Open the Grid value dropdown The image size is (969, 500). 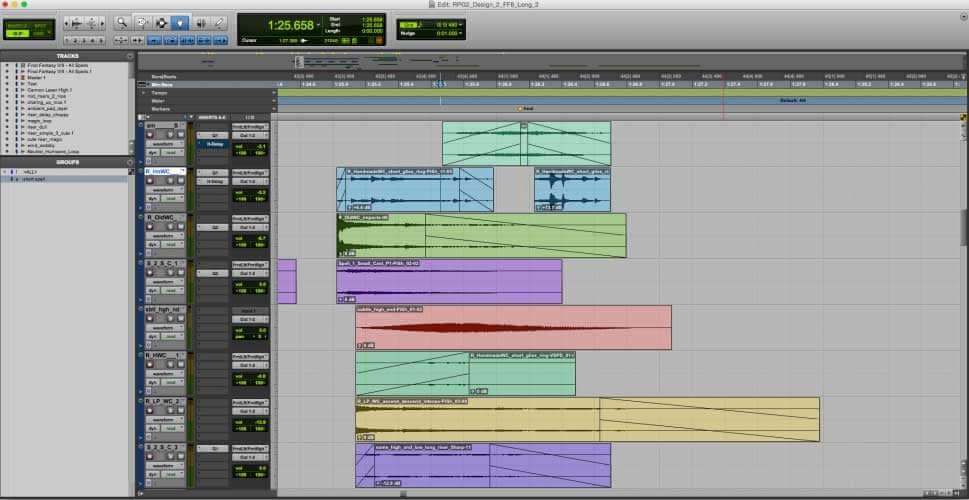463,24
